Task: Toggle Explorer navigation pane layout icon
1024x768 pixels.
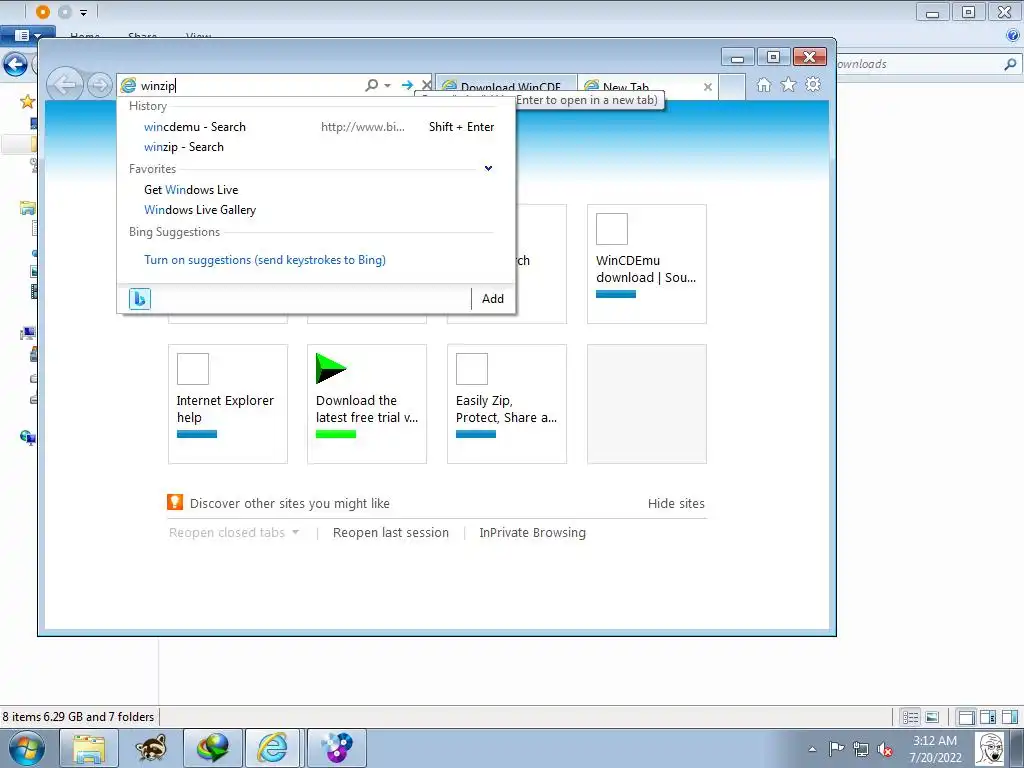Action: (x=966, y=717)
